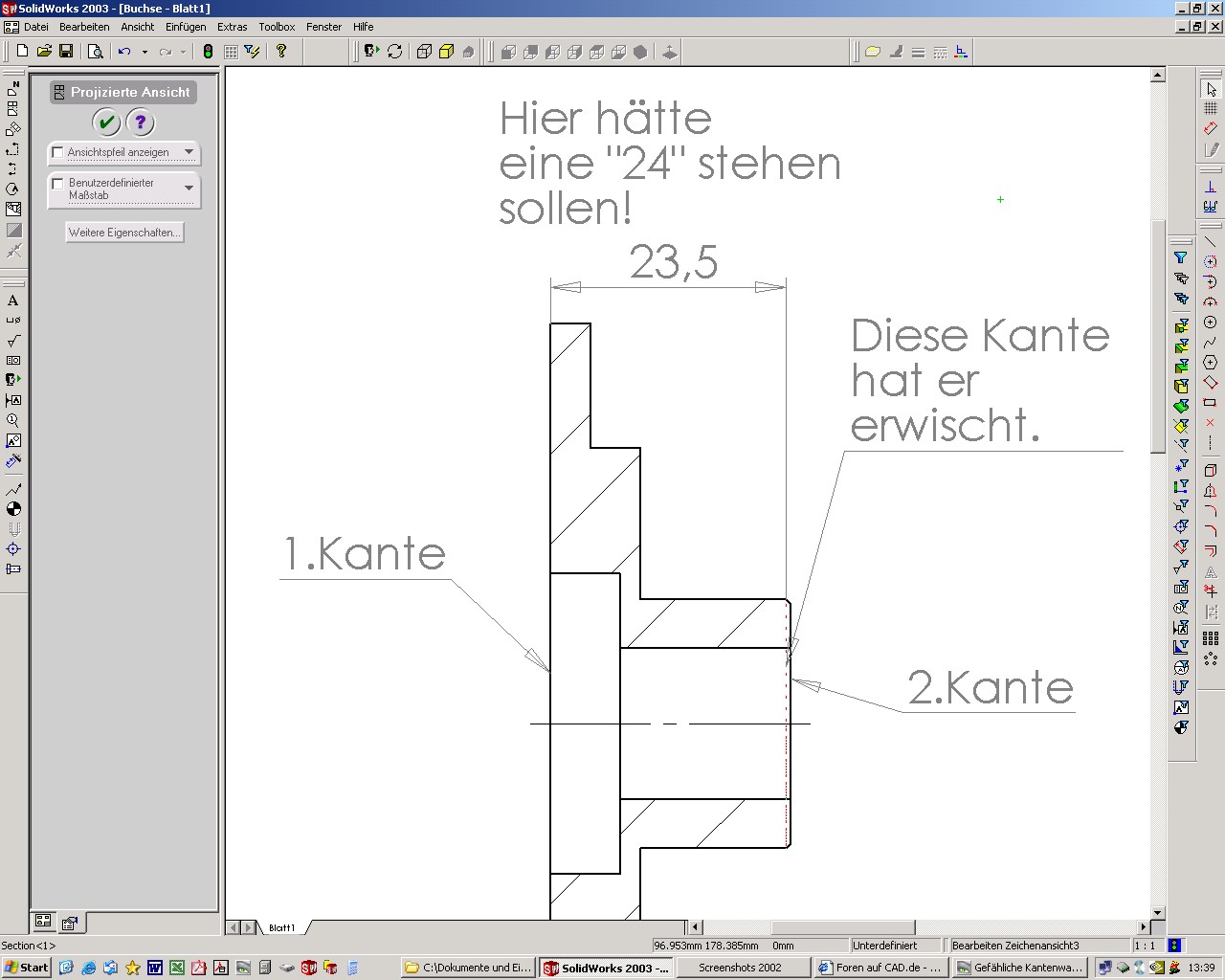Image resolution: width=1225 pixels, height=980 pixels.
Task: Select the Center Mark crosshair tool
Action: pyautogui.click(x=13, y=549)
